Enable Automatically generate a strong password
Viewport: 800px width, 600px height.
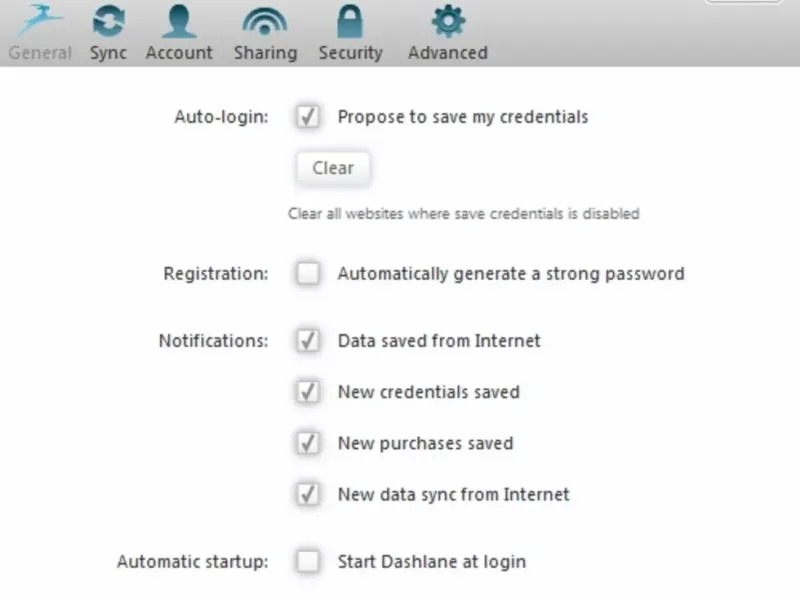tap(308, 273)
